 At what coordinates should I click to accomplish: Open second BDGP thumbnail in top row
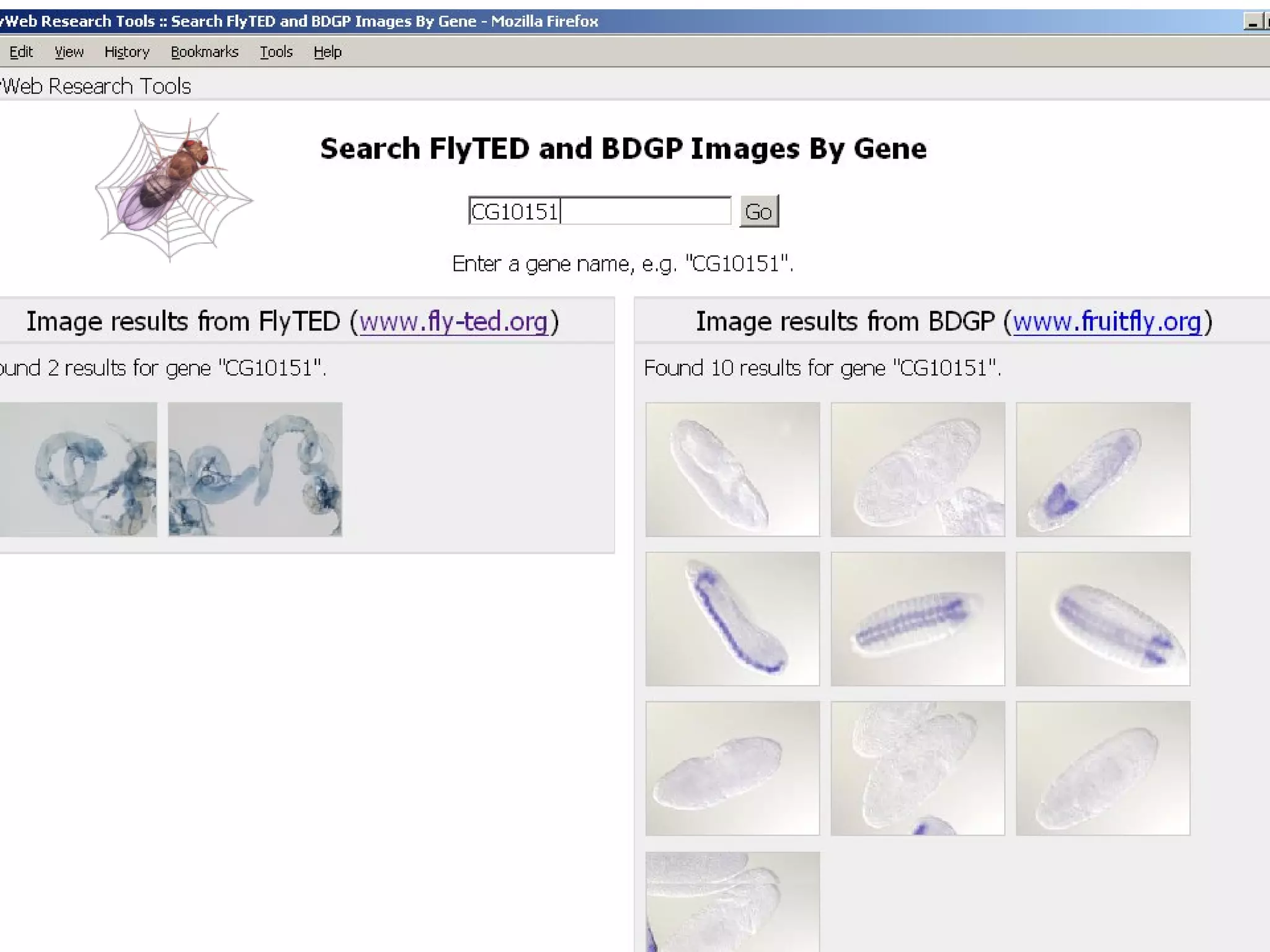918,469
